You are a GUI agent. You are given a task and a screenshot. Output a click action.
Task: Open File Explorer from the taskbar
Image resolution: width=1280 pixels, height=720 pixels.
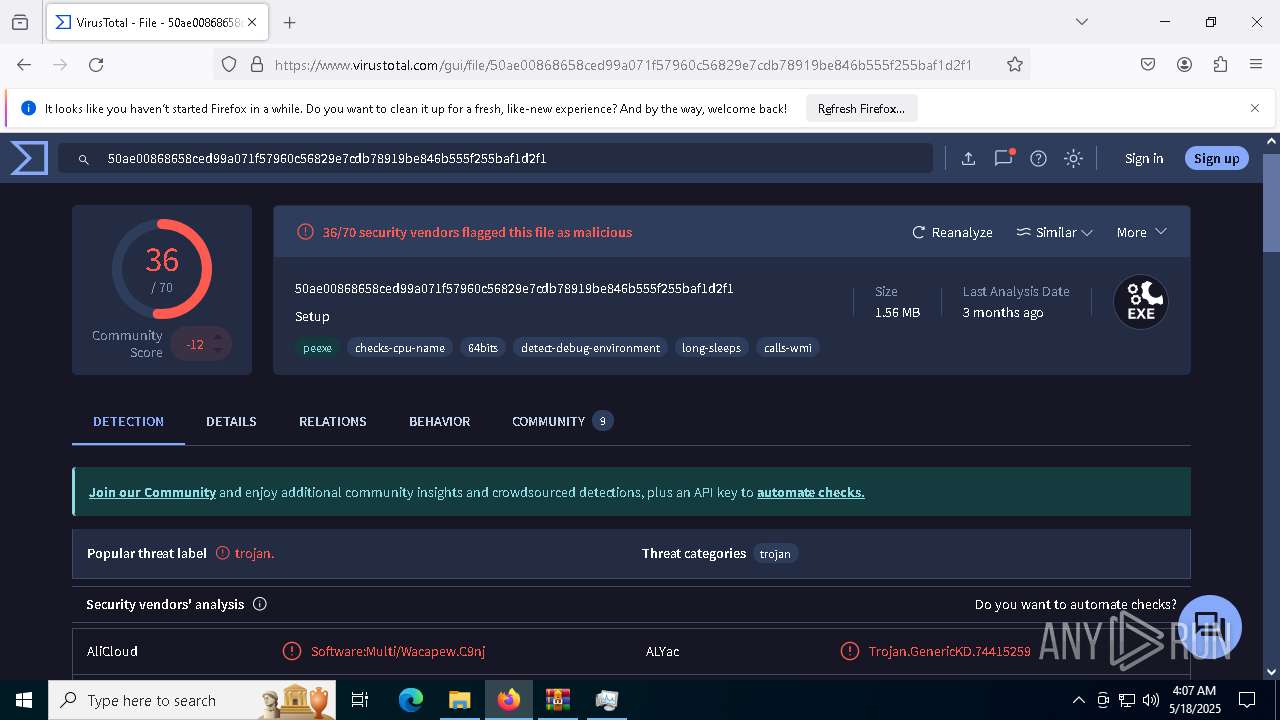[x=459, y=700]
